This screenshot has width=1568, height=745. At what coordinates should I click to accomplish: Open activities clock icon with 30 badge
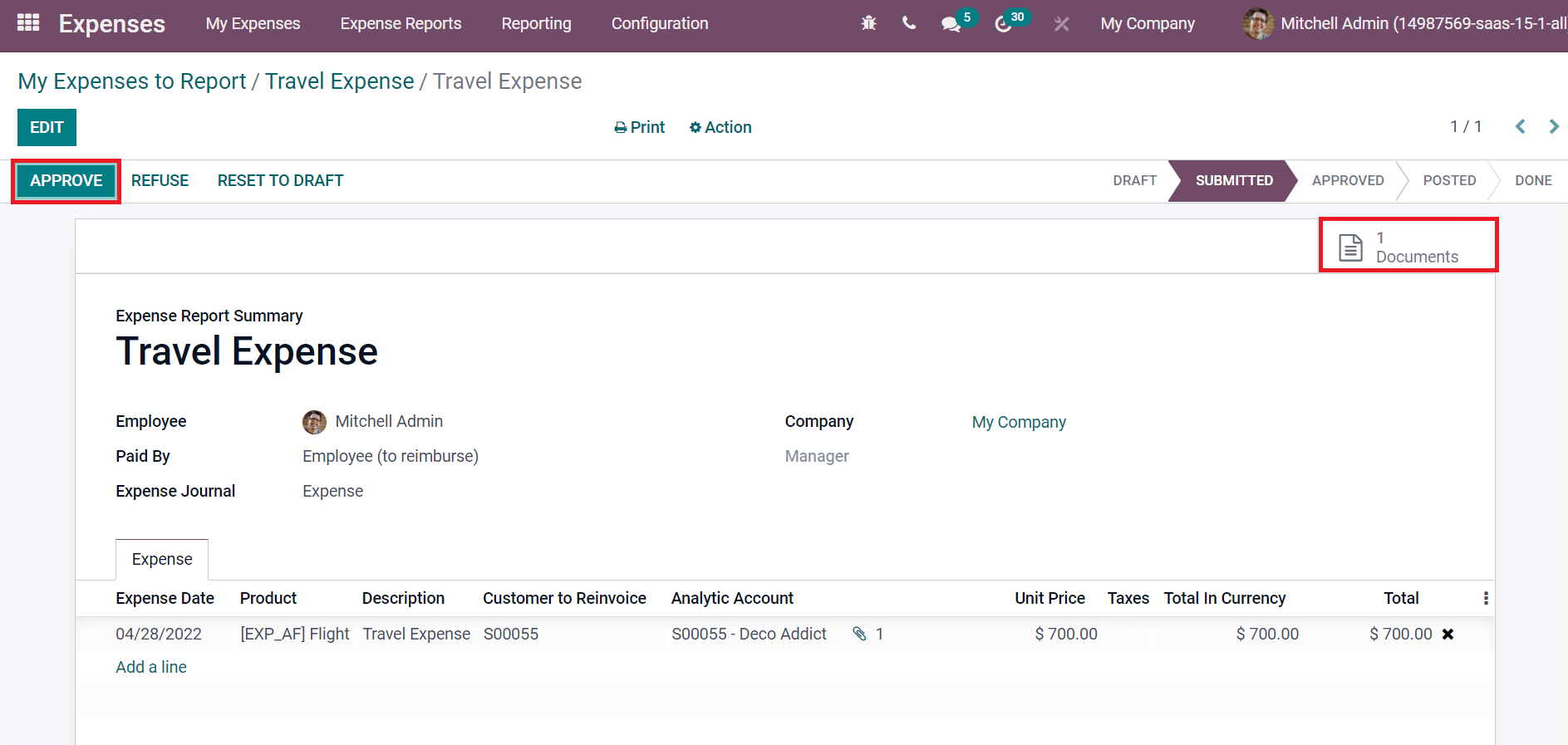[1003, 24]
